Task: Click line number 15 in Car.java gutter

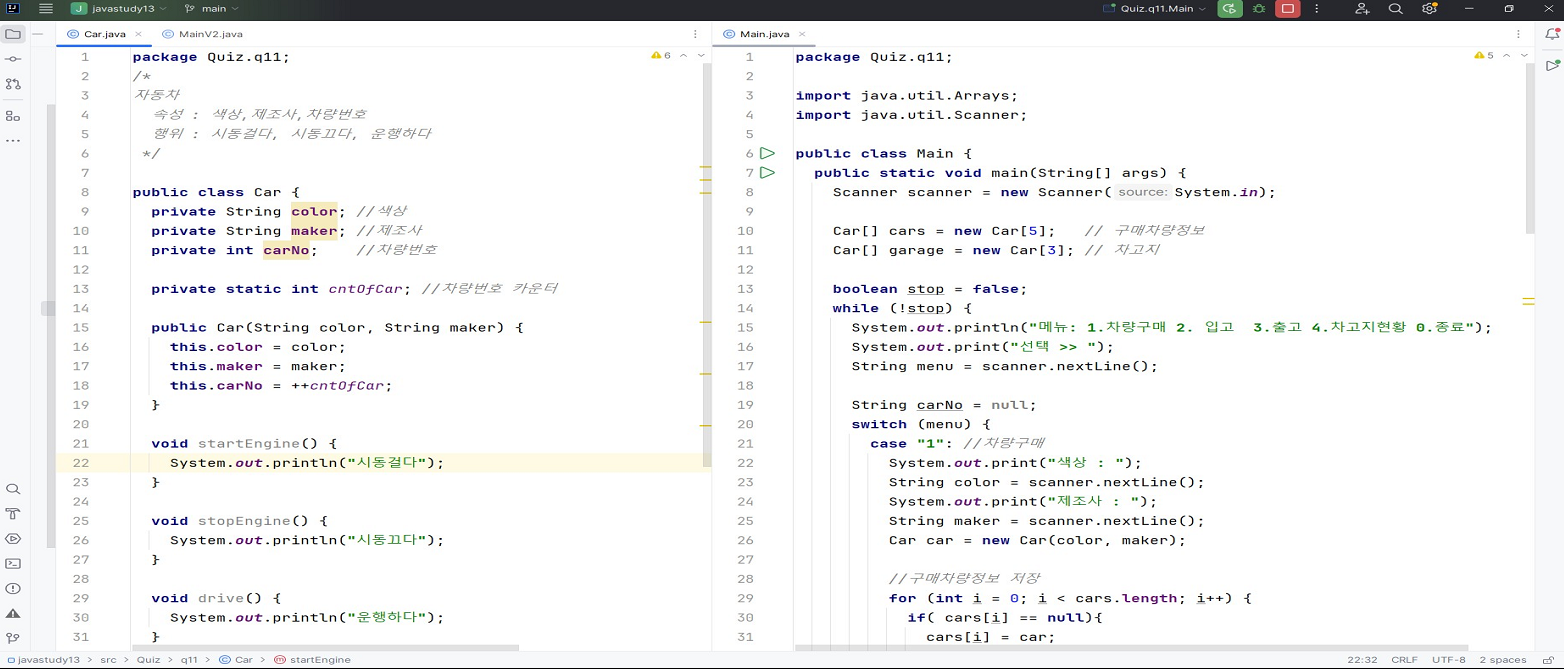Action: click(81, 328)
